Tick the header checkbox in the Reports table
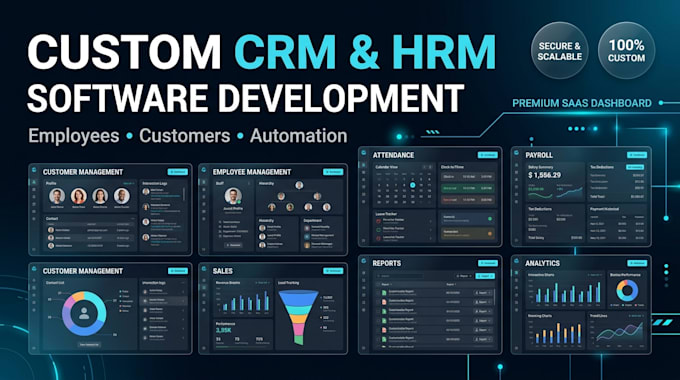Image resolution: width=680 pixels, height=380 pixels. click(x=378, y=284)
